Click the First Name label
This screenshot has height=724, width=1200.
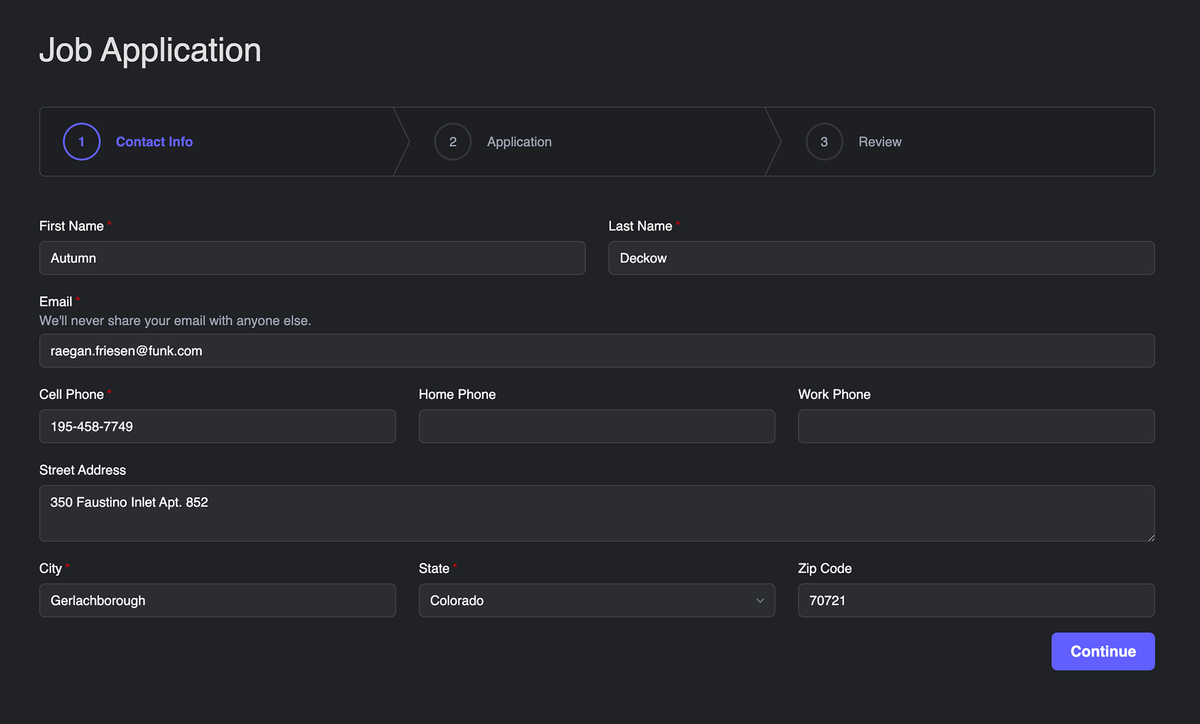click(x=71, y=226)
